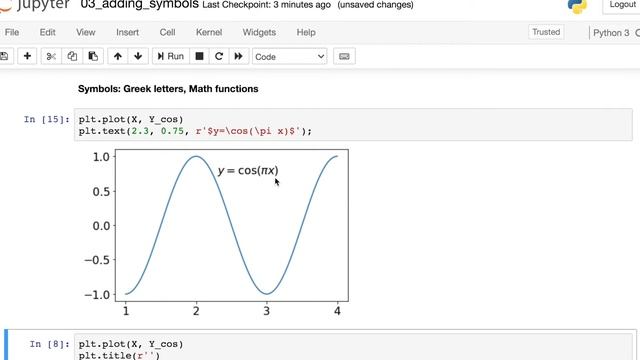Open the command palette keyboard icon
The width and height of the screenshot is (640, 360).
pos(344,56)
